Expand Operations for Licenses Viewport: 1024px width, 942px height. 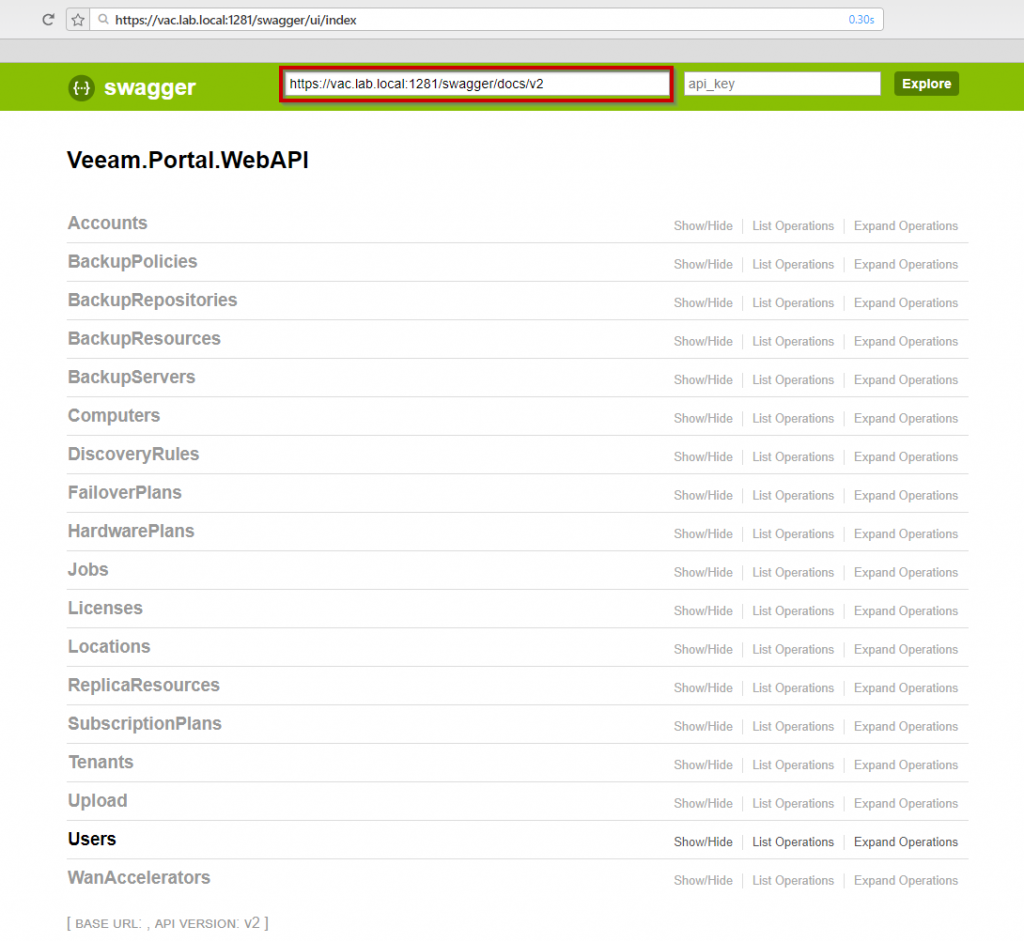click(905, 611)
